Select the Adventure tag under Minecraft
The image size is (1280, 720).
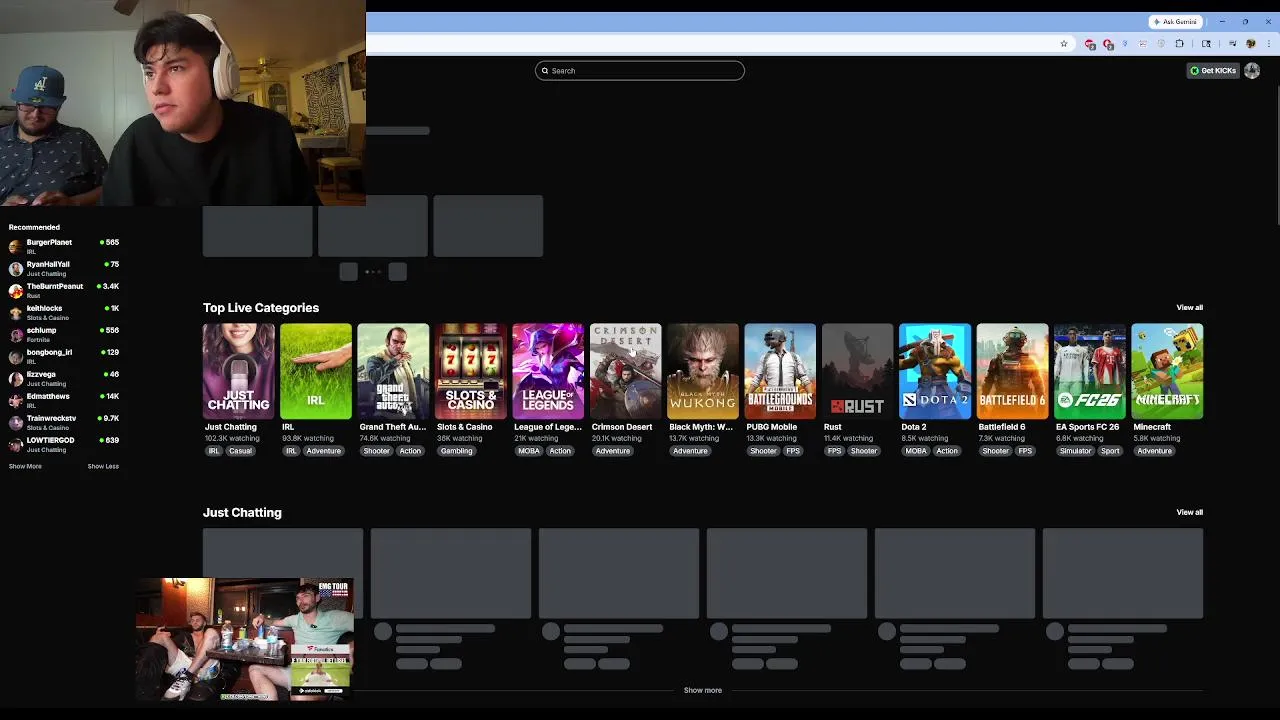[x=1154, y=451]
